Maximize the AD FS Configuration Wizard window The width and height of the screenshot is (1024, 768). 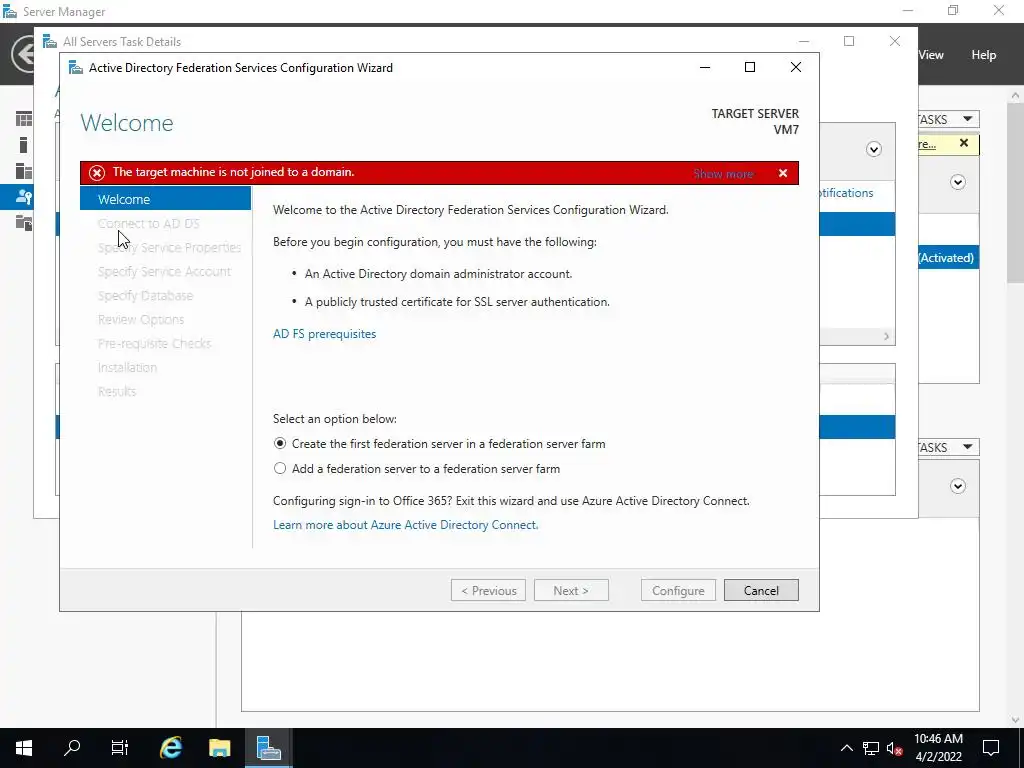click(x=750, y=67)
